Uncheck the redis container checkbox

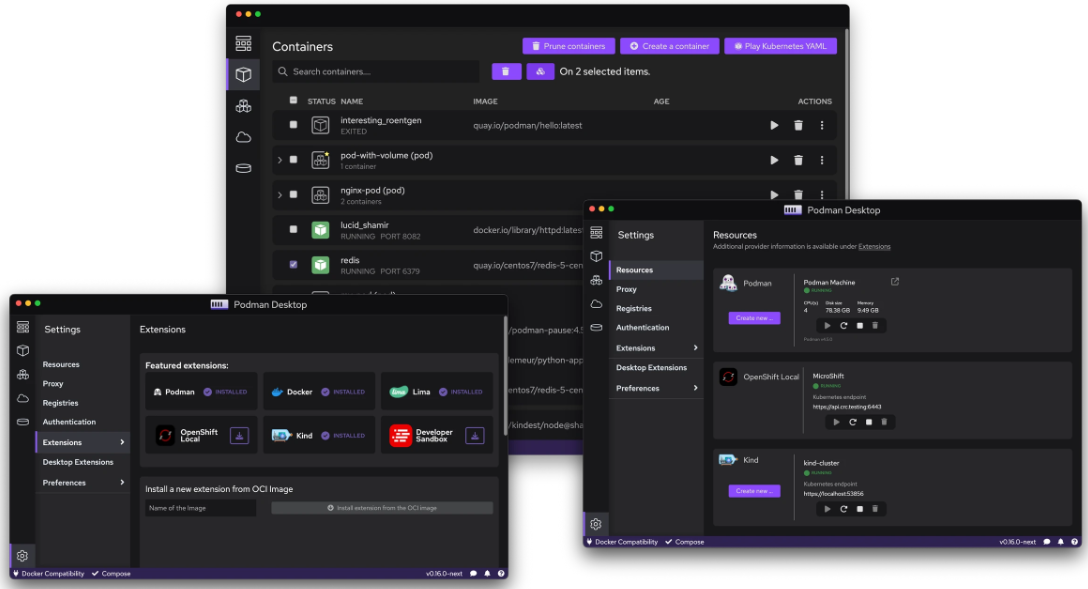294,264
